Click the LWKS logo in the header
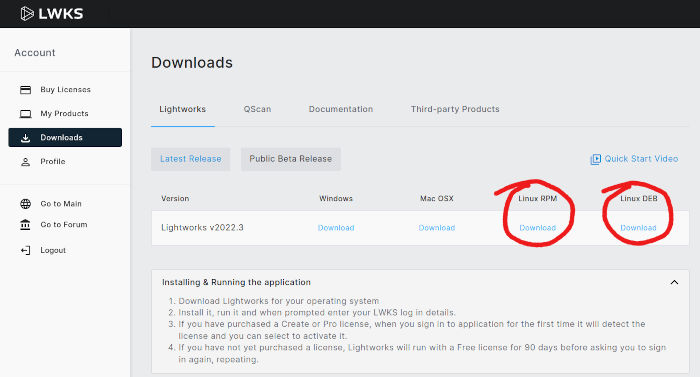The height and width of the screenshot is (377, 700). click(52, 14)
